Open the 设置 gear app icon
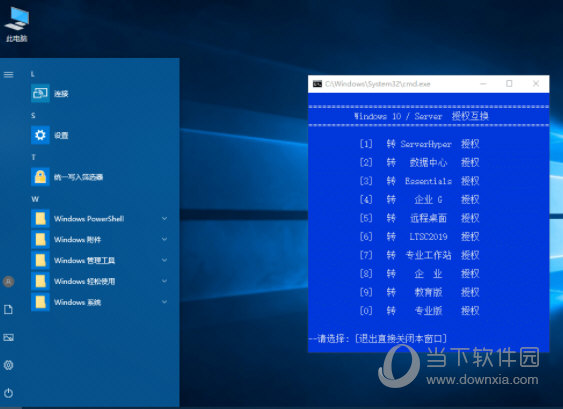563x409 pixels. 40,135
